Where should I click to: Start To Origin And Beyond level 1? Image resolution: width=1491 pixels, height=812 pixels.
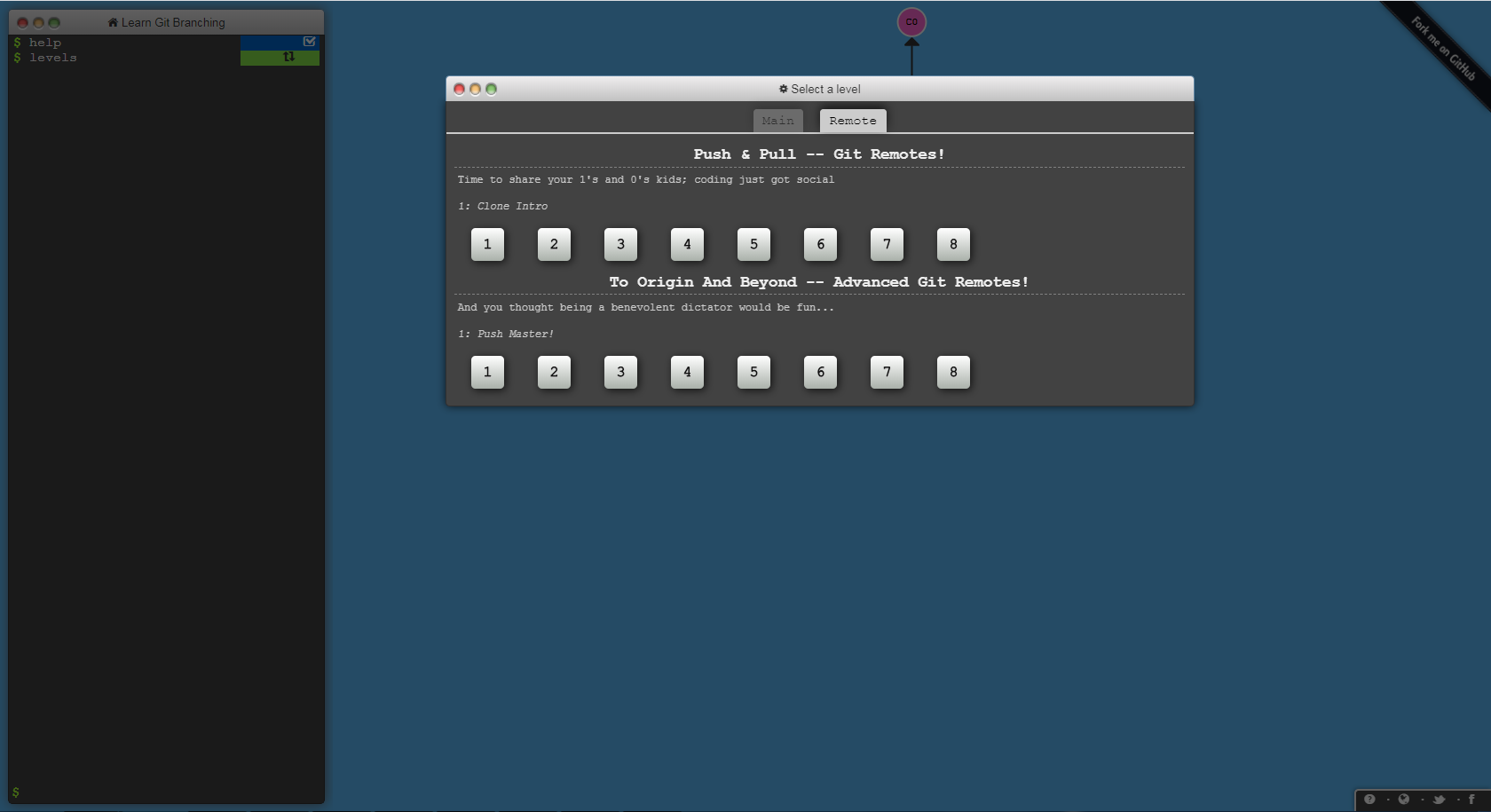click(x=487, y=372)
